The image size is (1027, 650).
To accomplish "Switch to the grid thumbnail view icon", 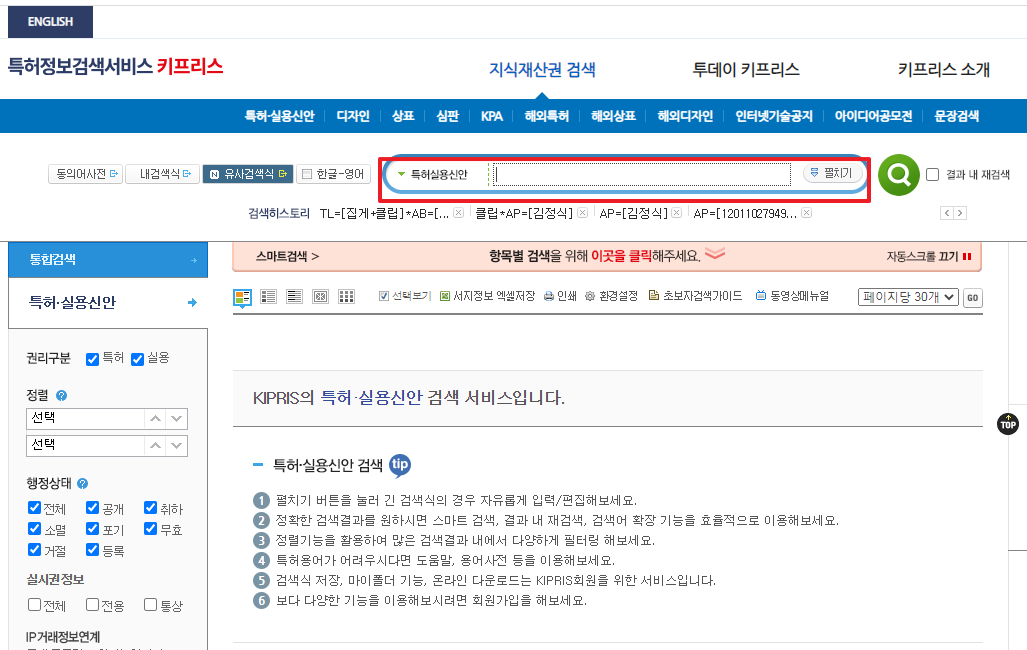I will [x=346, y=297].
